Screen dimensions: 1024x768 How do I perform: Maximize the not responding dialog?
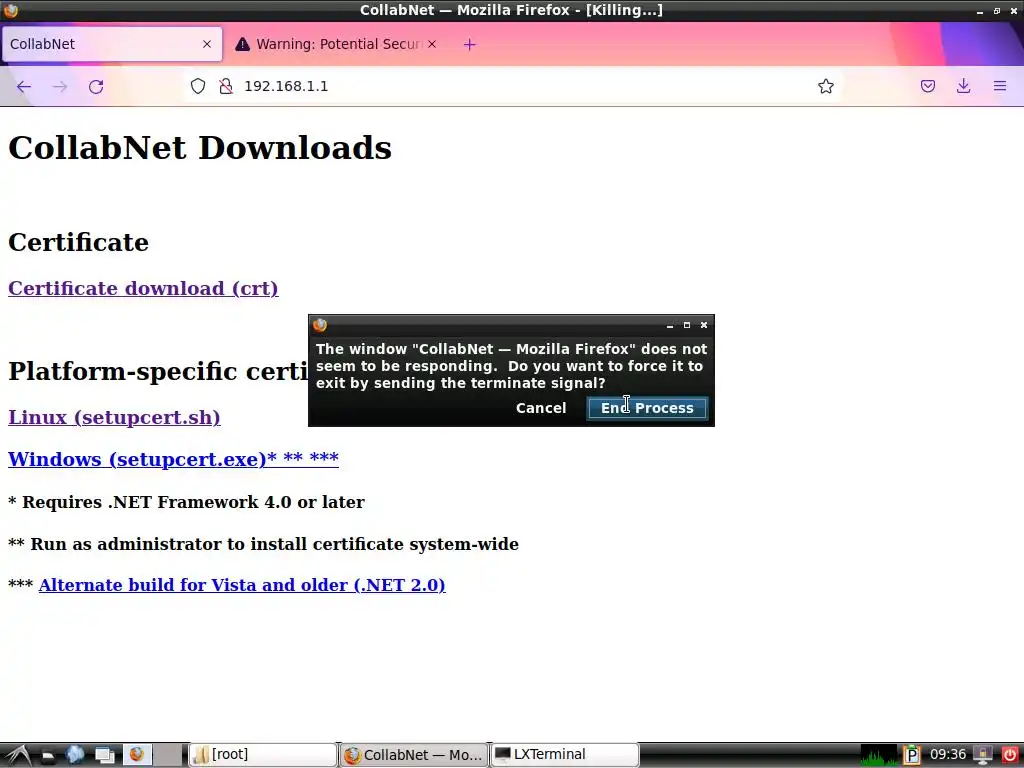point(686,325)
